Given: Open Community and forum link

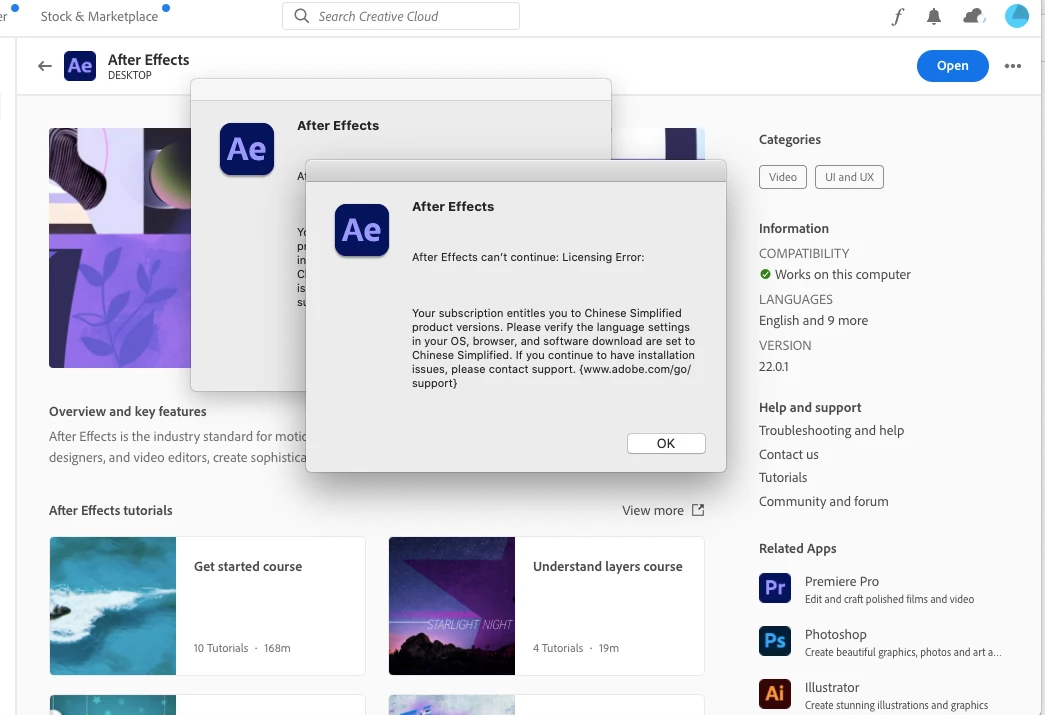Looking at the screenshot, I should [x=823, y=502].
